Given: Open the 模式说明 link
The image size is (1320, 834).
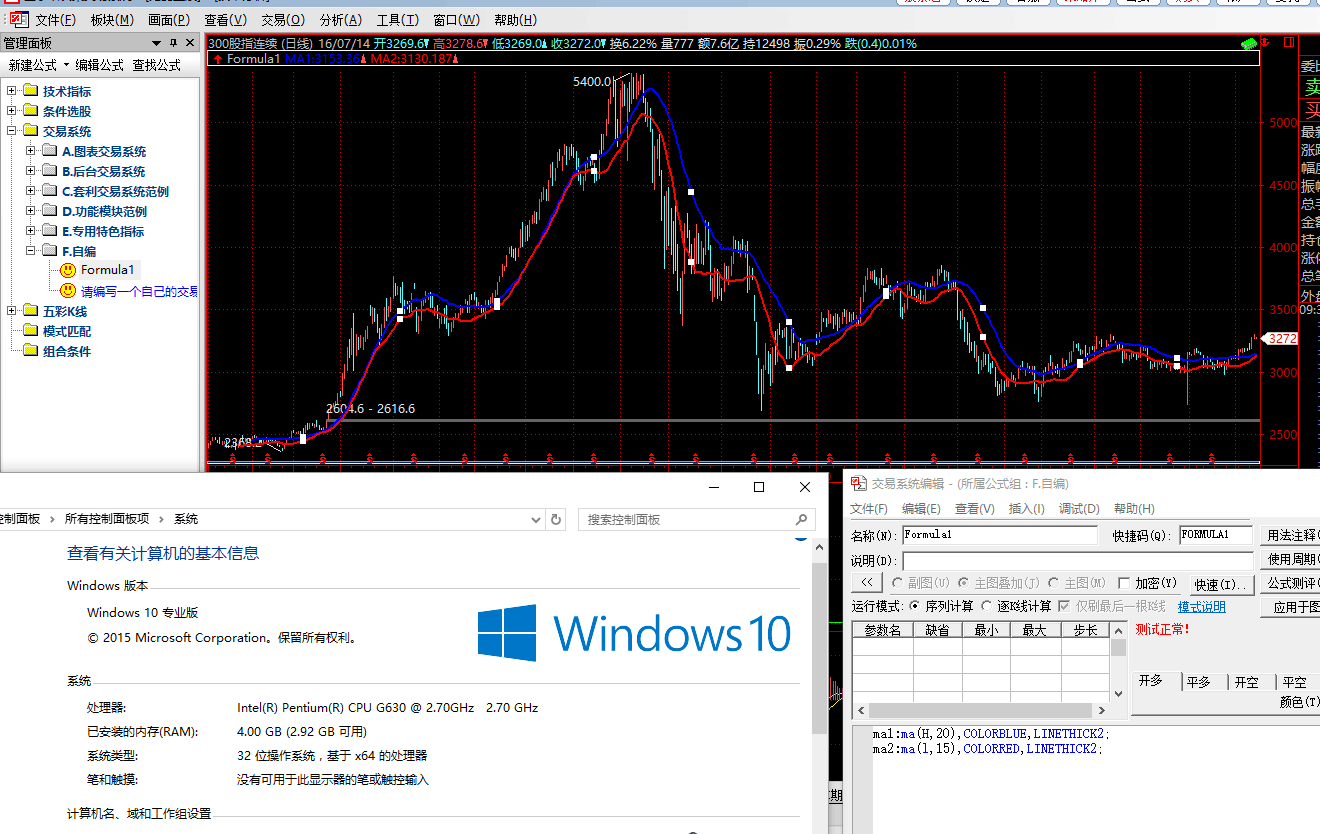Looking at the screenshot, I should pos(1201,607).
